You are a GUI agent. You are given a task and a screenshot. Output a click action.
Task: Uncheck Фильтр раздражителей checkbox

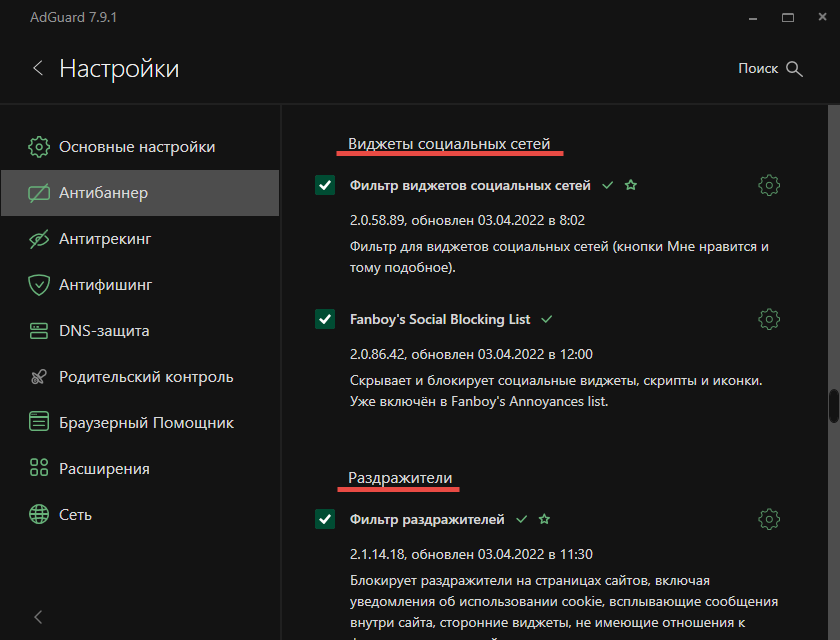(x=325, y=519)
